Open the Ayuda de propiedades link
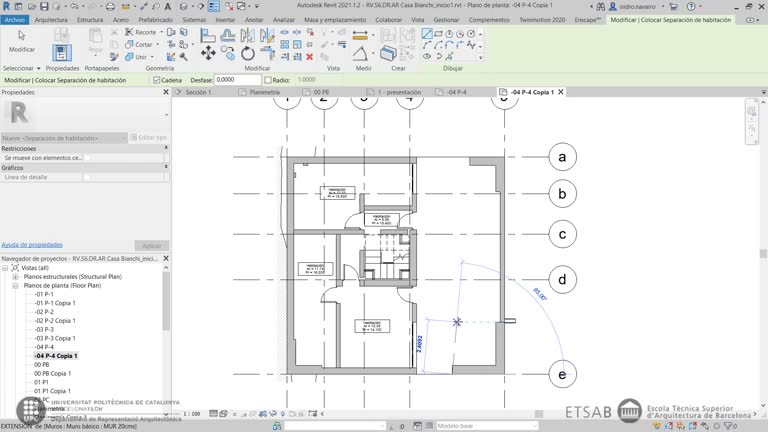Viewport: 768px width, 432px height. (x=32, y=244)
